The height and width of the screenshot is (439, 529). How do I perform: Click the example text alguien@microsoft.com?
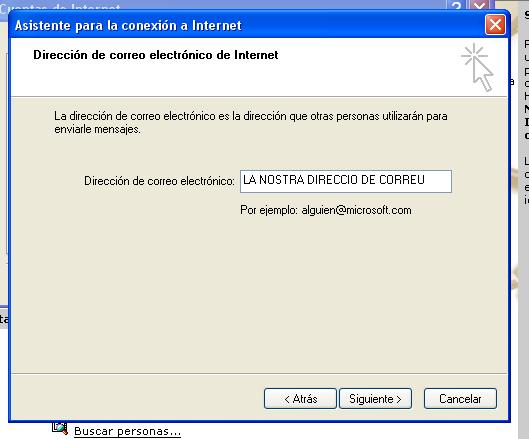[356, 210]
